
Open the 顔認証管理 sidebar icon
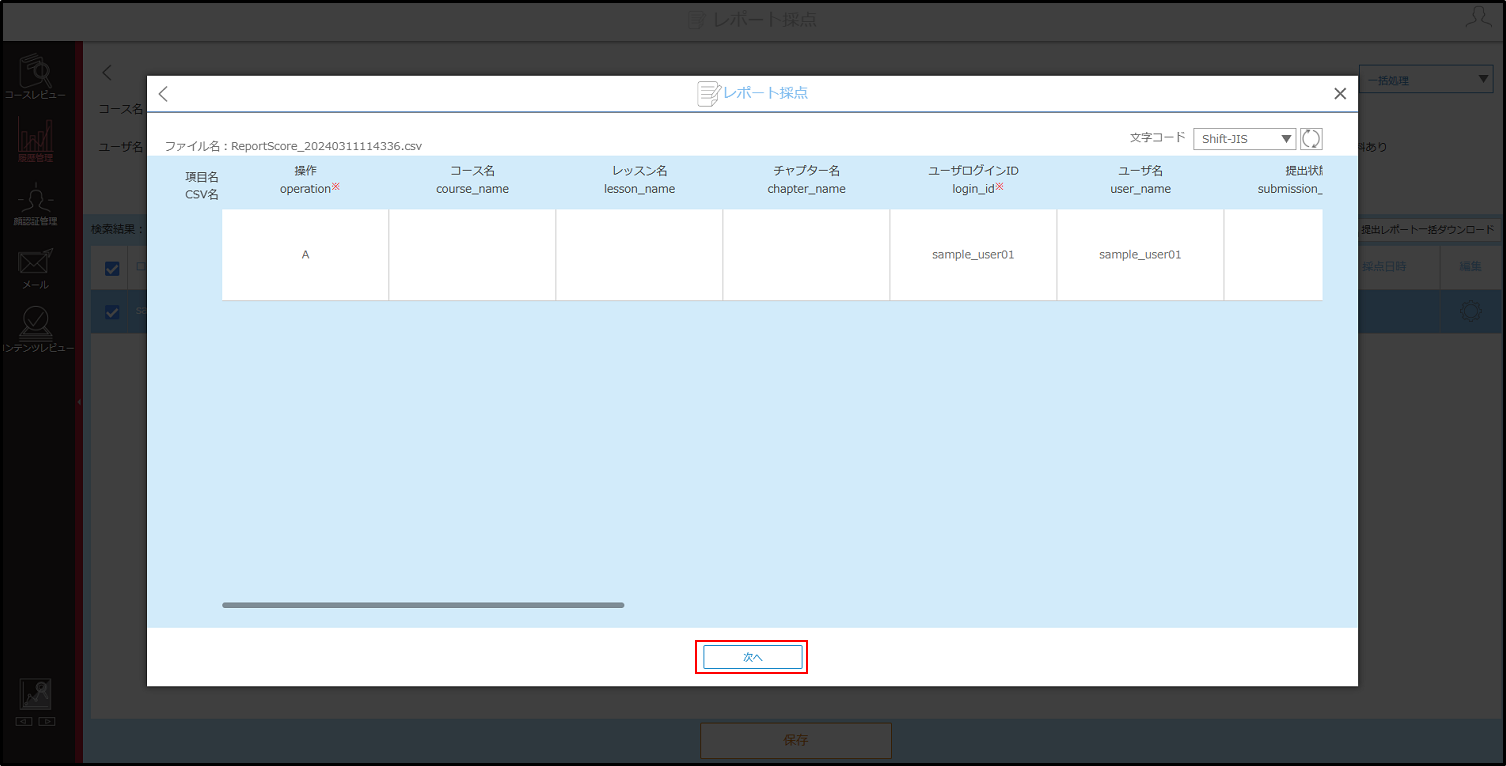tap(36, 204)
